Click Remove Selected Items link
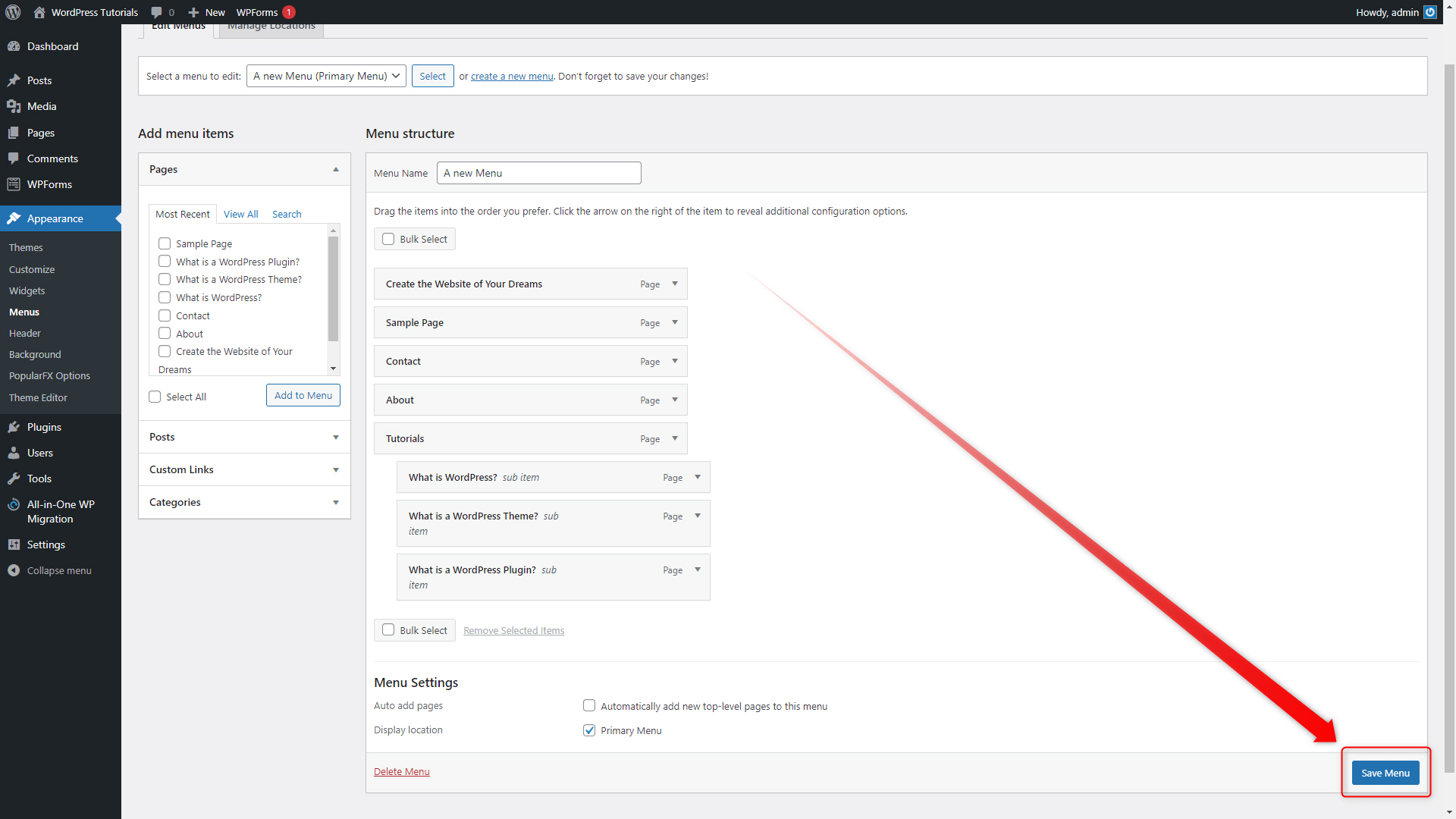The width and height of the screenshot is (1456, 819). pos(514,630)
